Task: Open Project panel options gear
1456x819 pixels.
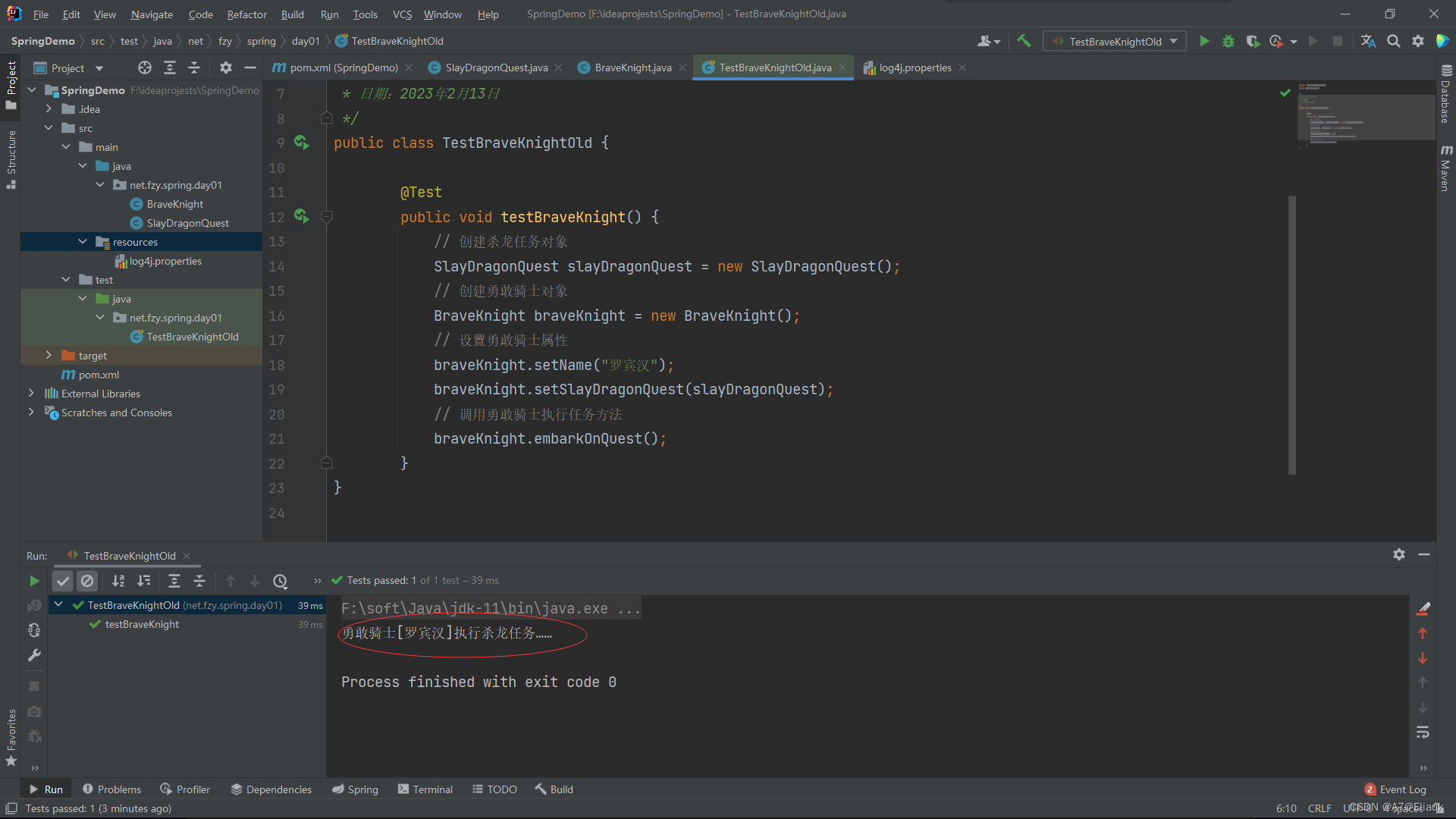Action: [x=225, y=68]
